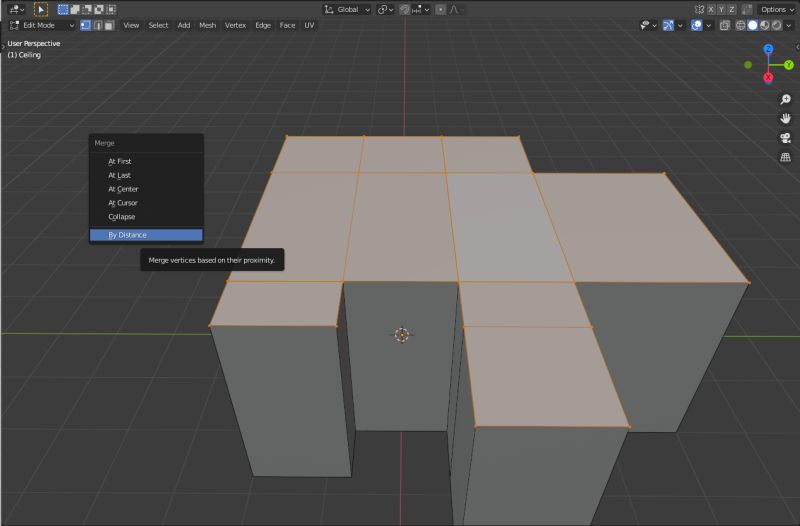Enable edge select mode
The image size is (800, 526).
97,25
